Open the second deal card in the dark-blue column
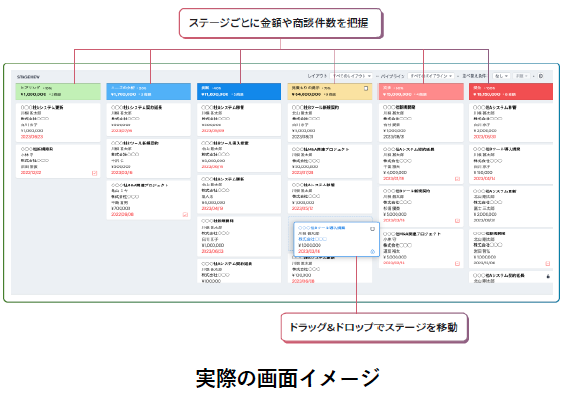Image resolution: width=577 pixels, height=396 pixels. [x=239, y=155]
